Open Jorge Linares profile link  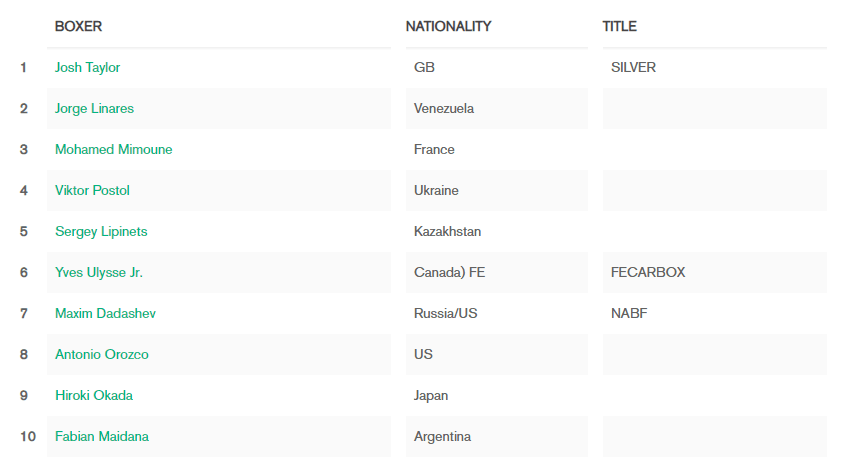94,108
